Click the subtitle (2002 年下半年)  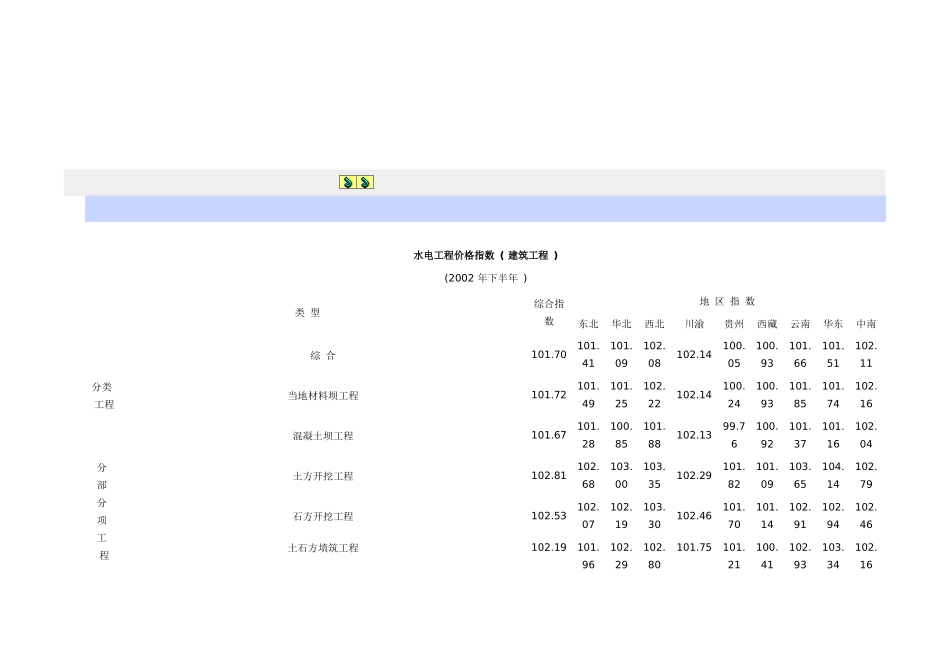(486, 278)
